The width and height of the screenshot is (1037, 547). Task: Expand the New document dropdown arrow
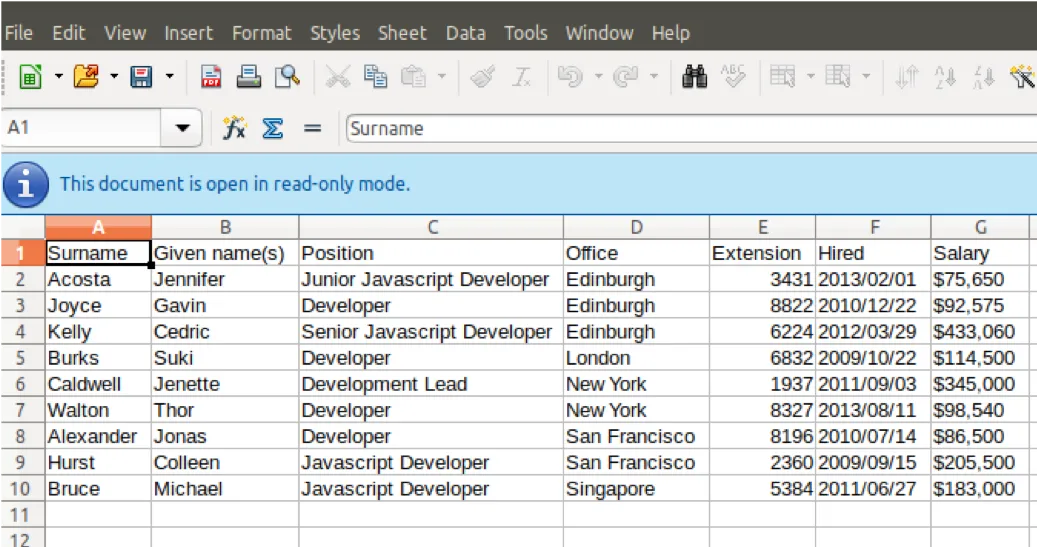click(58, 77)
